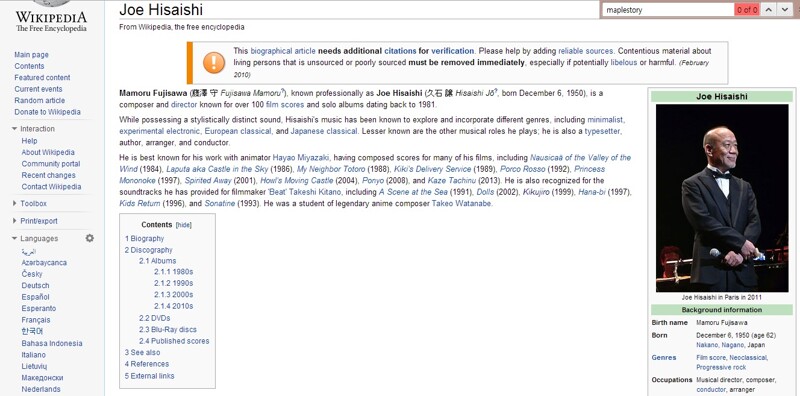The image size is (800, 396).
Task: Jump to 2 Discography section
Action: click(x=148, y=250)
